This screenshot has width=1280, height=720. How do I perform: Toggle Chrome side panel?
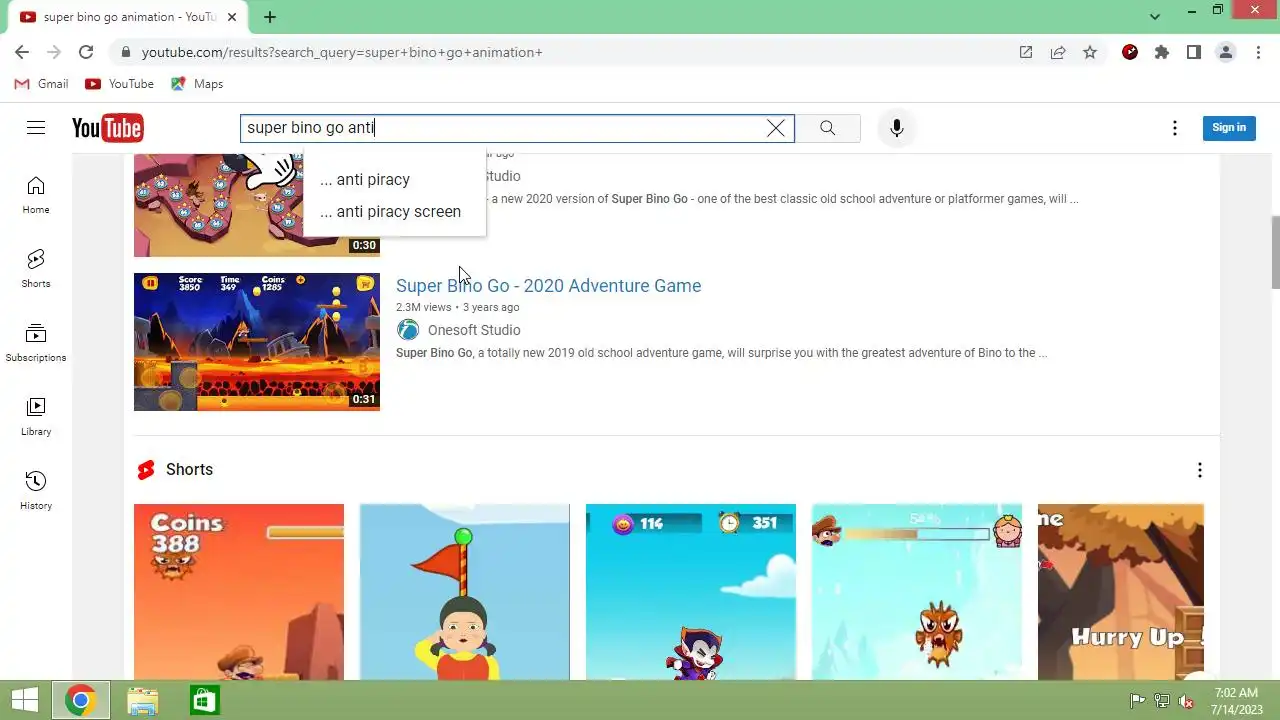tap(1194, 52)
